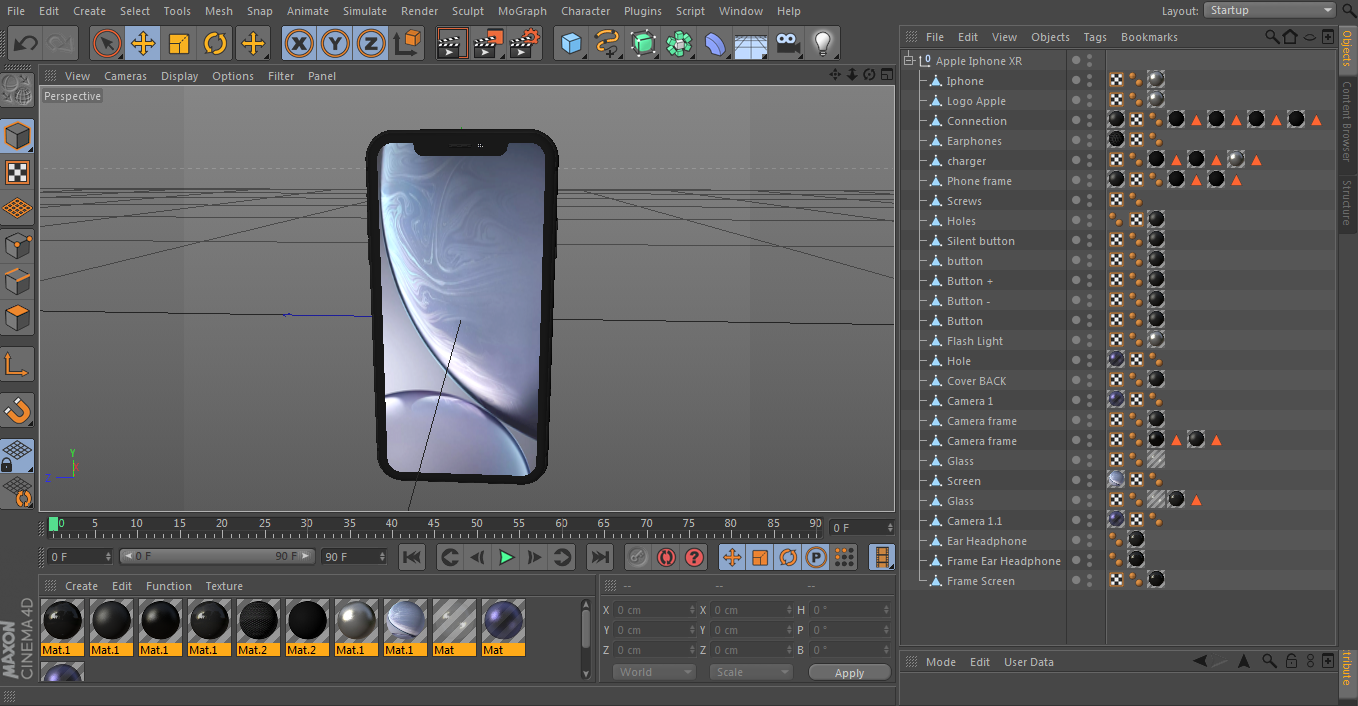Collapse the Apple Iphone XR tree

(909, 61)
